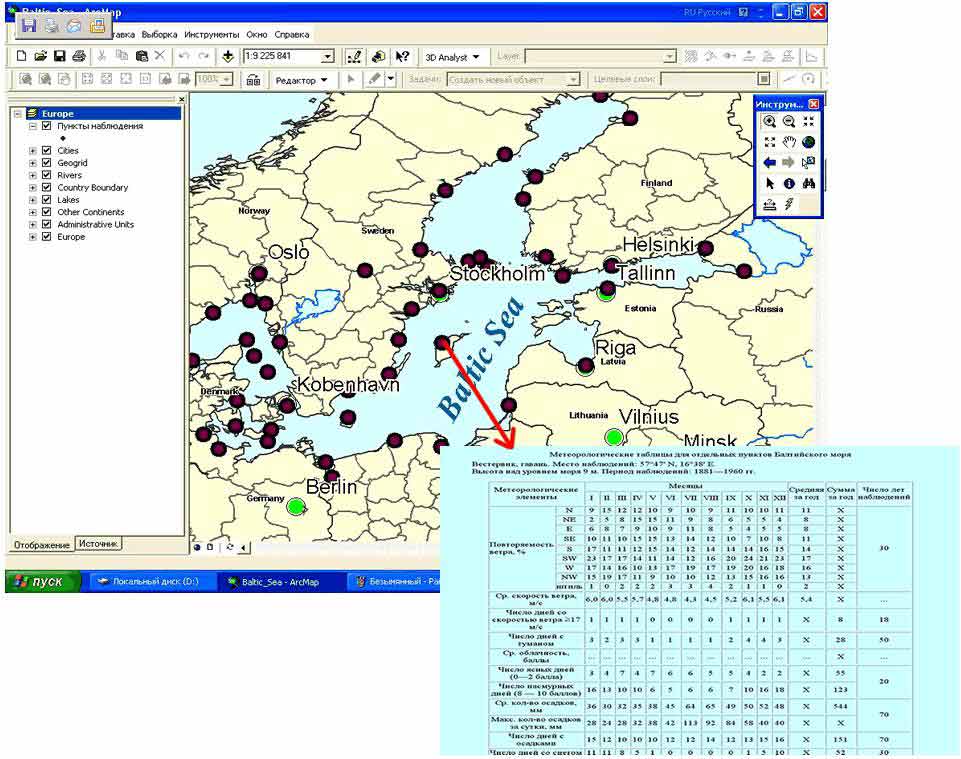
Task: Open the map scale dropdown
Action: click(327, 57)
